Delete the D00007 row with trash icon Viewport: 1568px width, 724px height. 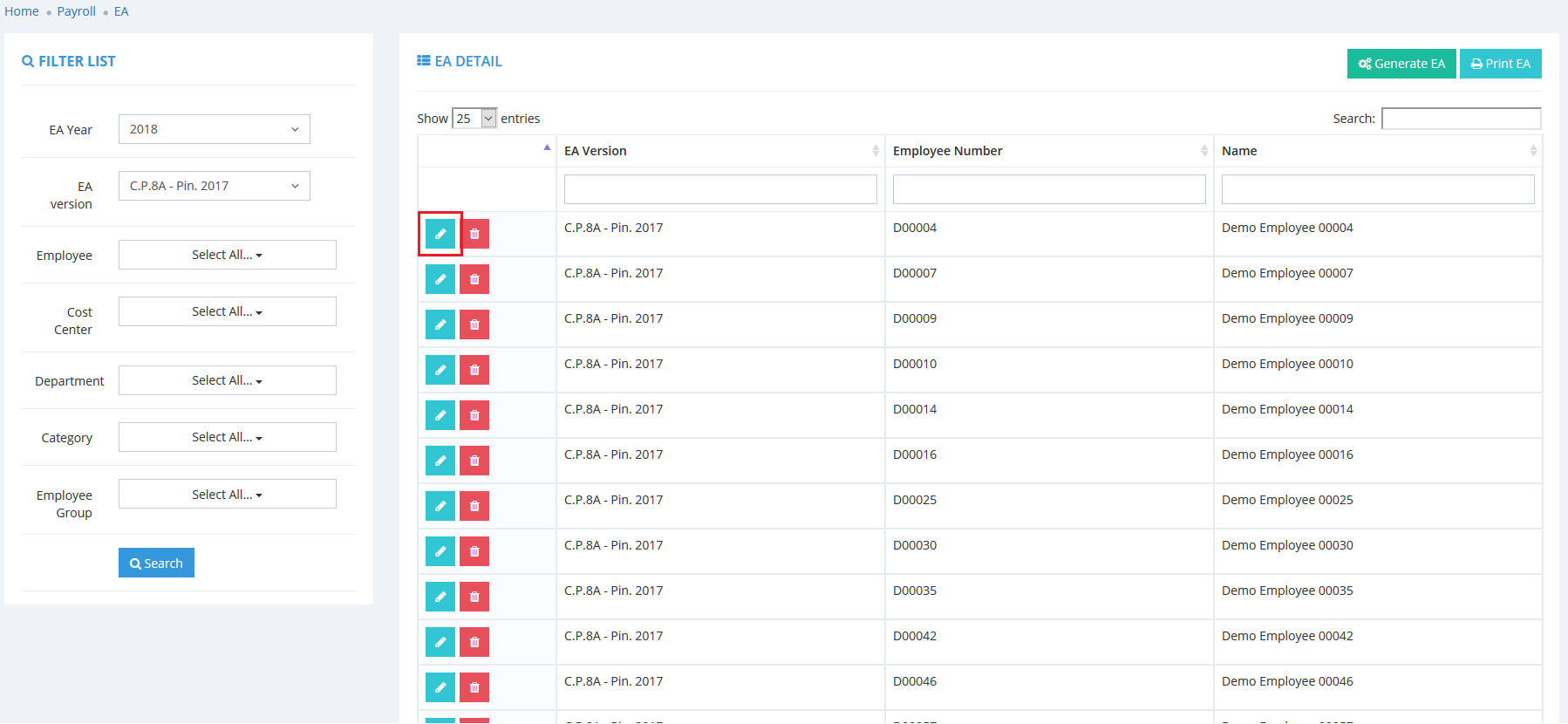[474, 279]
